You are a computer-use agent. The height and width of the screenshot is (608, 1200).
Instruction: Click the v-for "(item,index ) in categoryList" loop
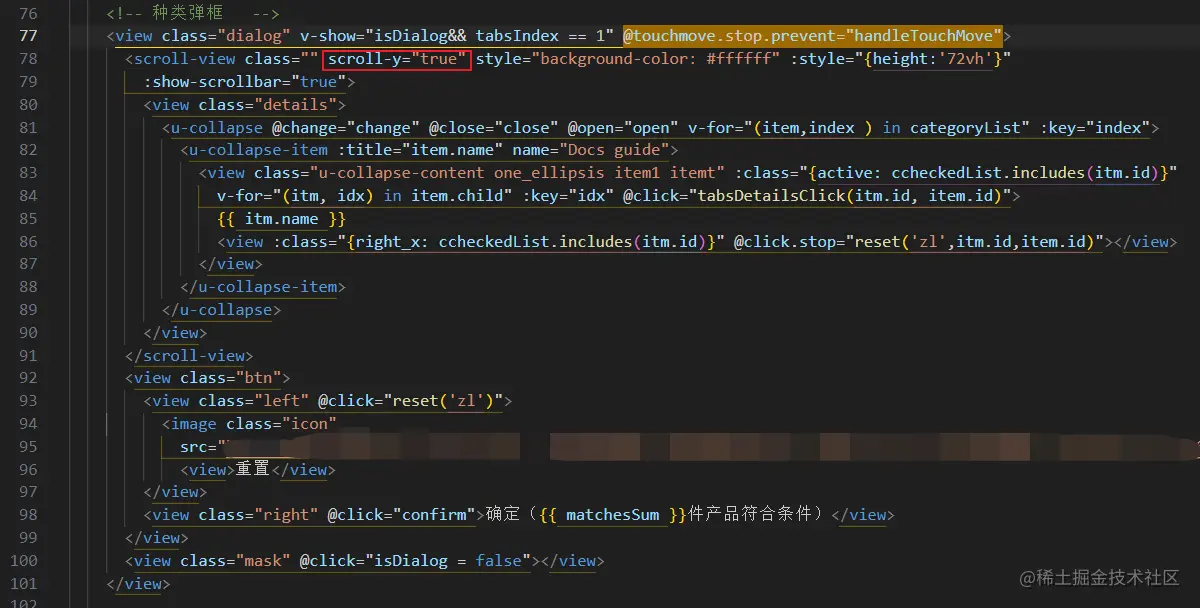click(x=858, y=128)
